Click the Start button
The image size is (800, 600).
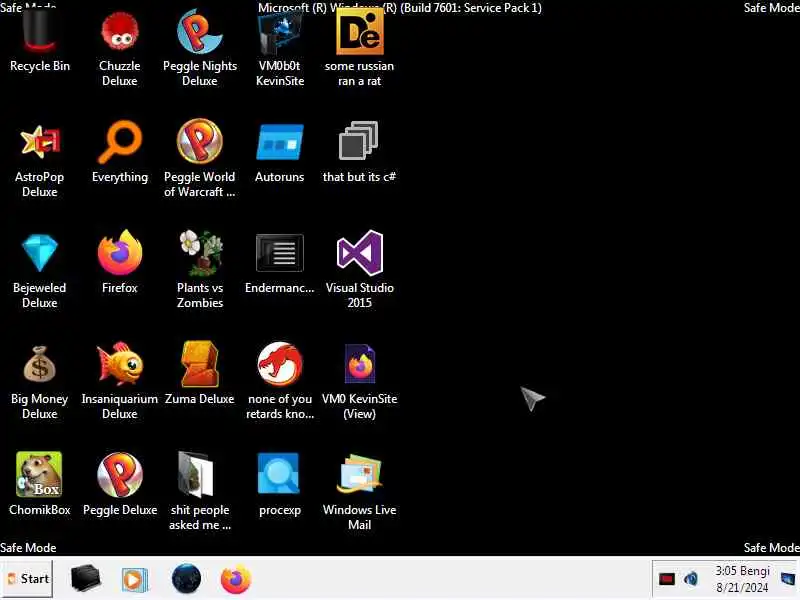27,579
